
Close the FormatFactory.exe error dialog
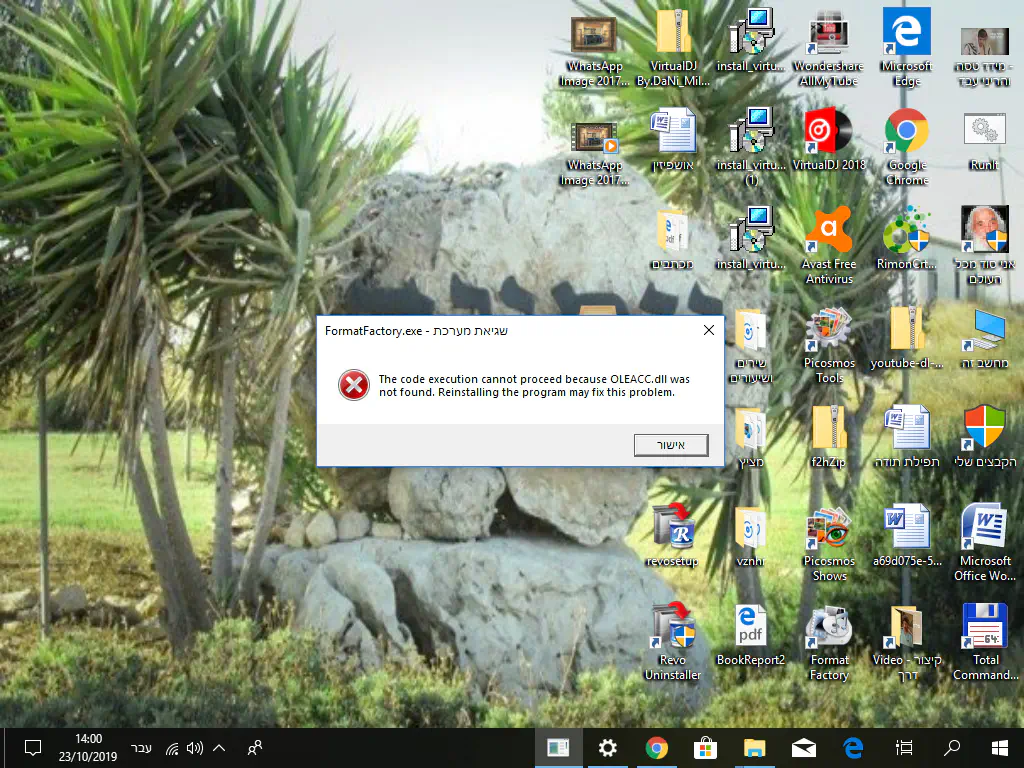708,331
